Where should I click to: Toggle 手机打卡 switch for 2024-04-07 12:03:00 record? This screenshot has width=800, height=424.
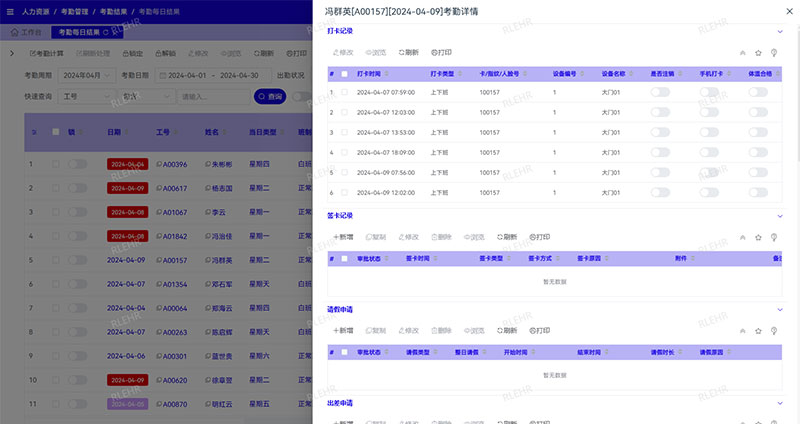709,112
